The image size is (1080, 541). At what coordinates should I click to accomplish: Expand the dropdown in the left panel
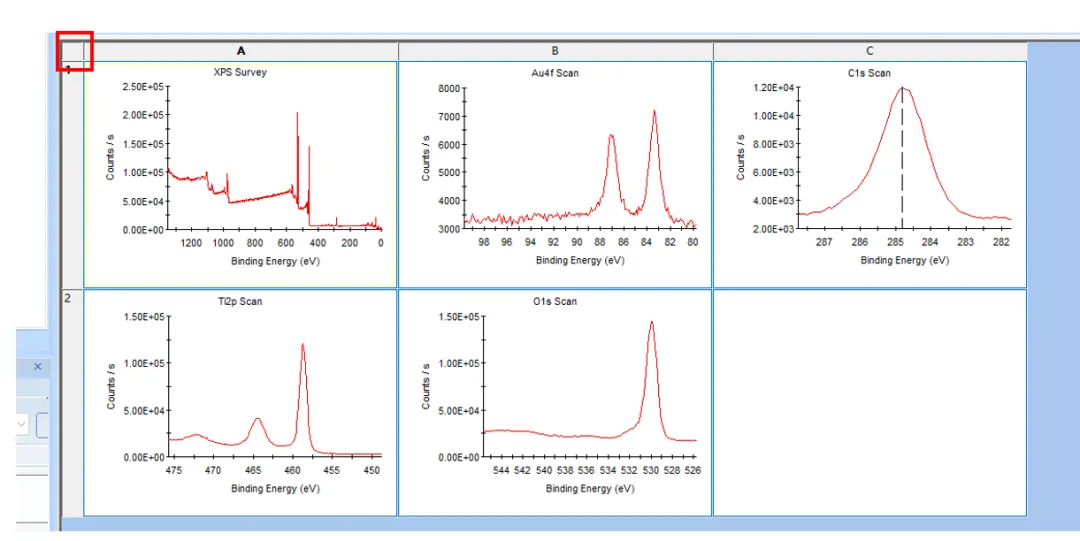point(21,425)
